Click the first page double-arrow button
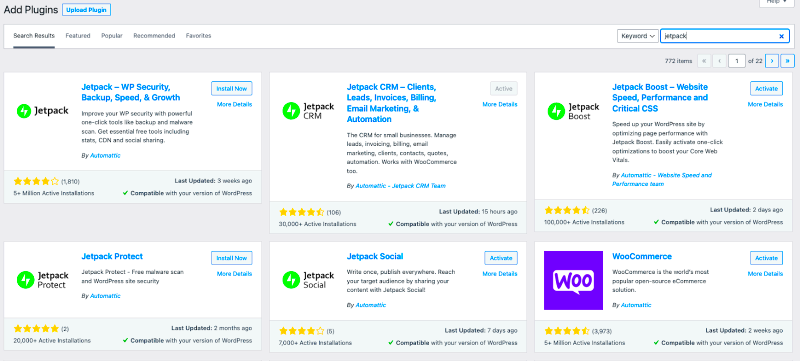This screenshot has width=800, height=361. point(704,61)
